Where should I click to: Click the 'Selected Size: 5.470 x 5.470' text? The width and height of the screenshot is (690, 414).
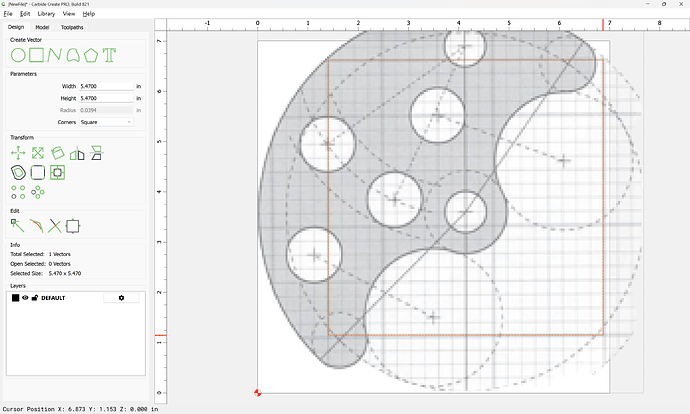tap(46, 273)
